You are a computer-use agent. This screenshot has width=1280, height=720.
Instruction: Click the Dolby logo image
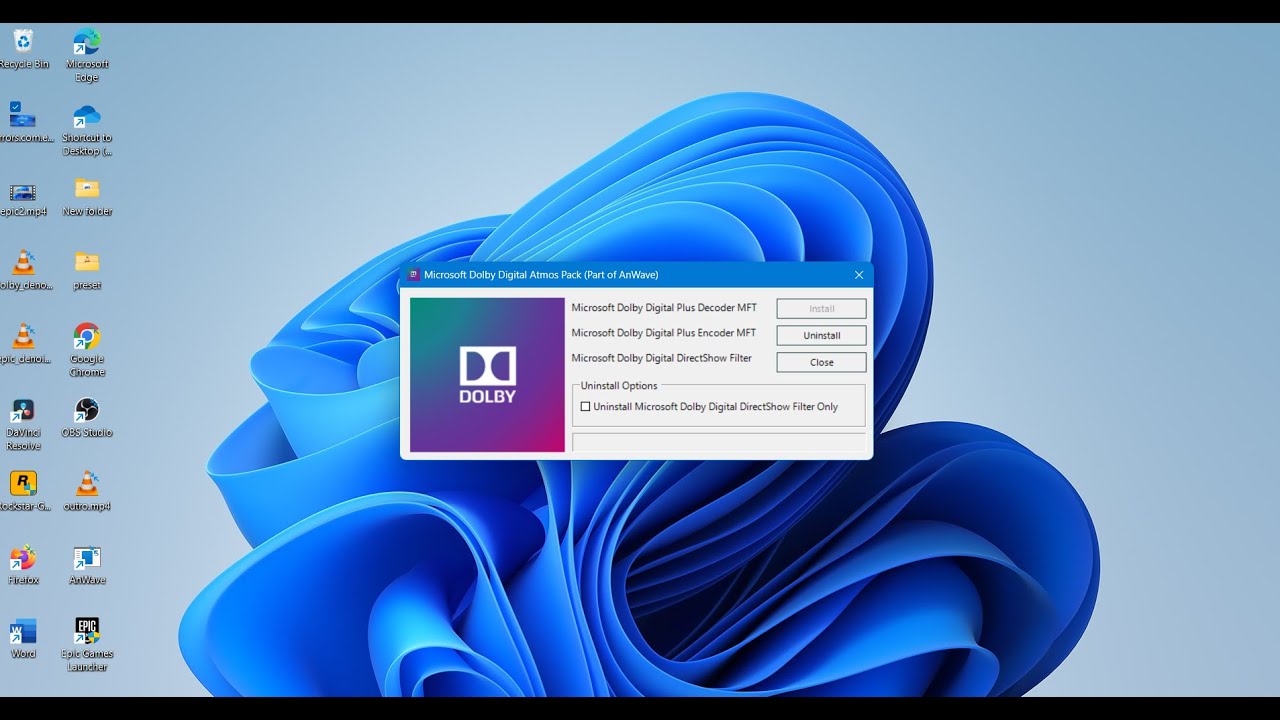[x=487, y=375]
